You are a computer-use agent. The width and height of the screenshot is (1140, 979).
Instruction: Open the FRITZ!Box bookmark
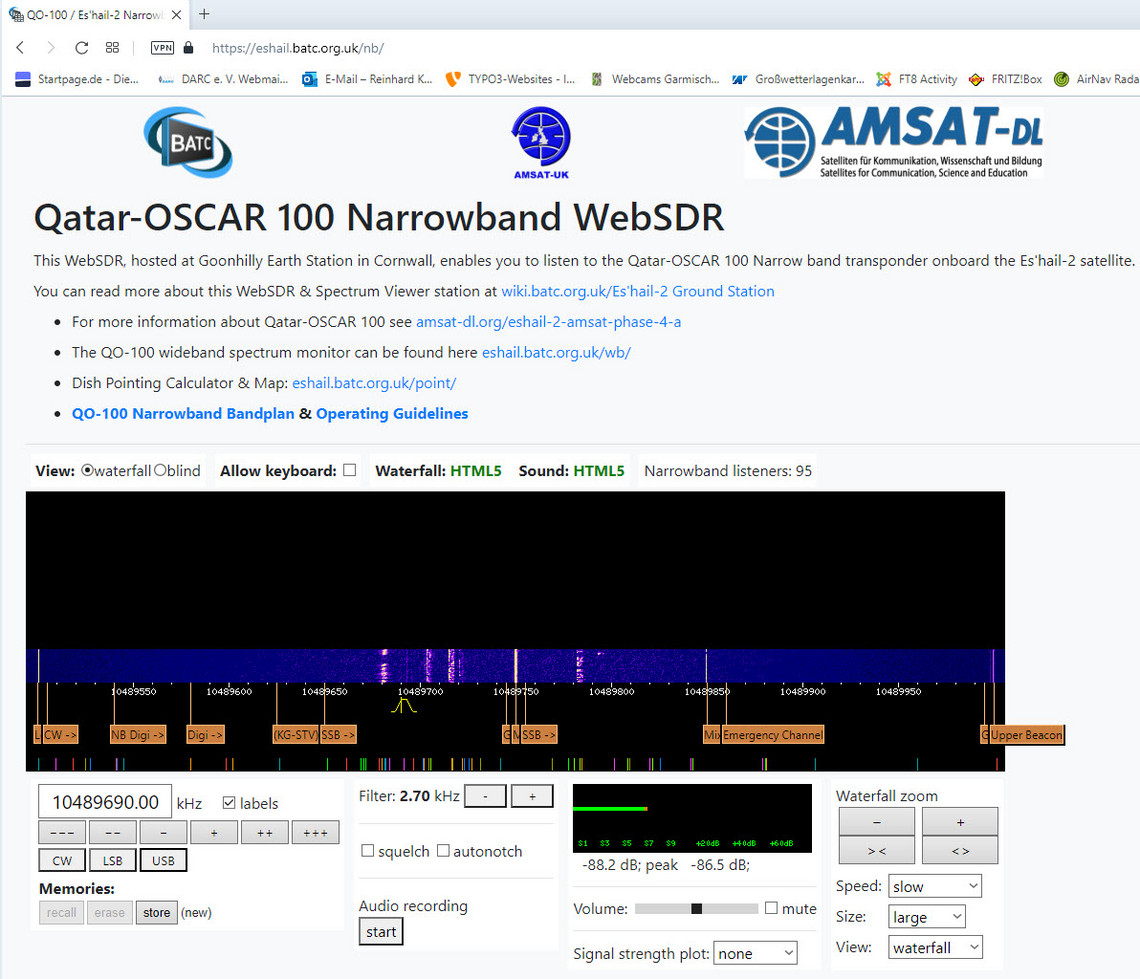tap(1005, 79)
